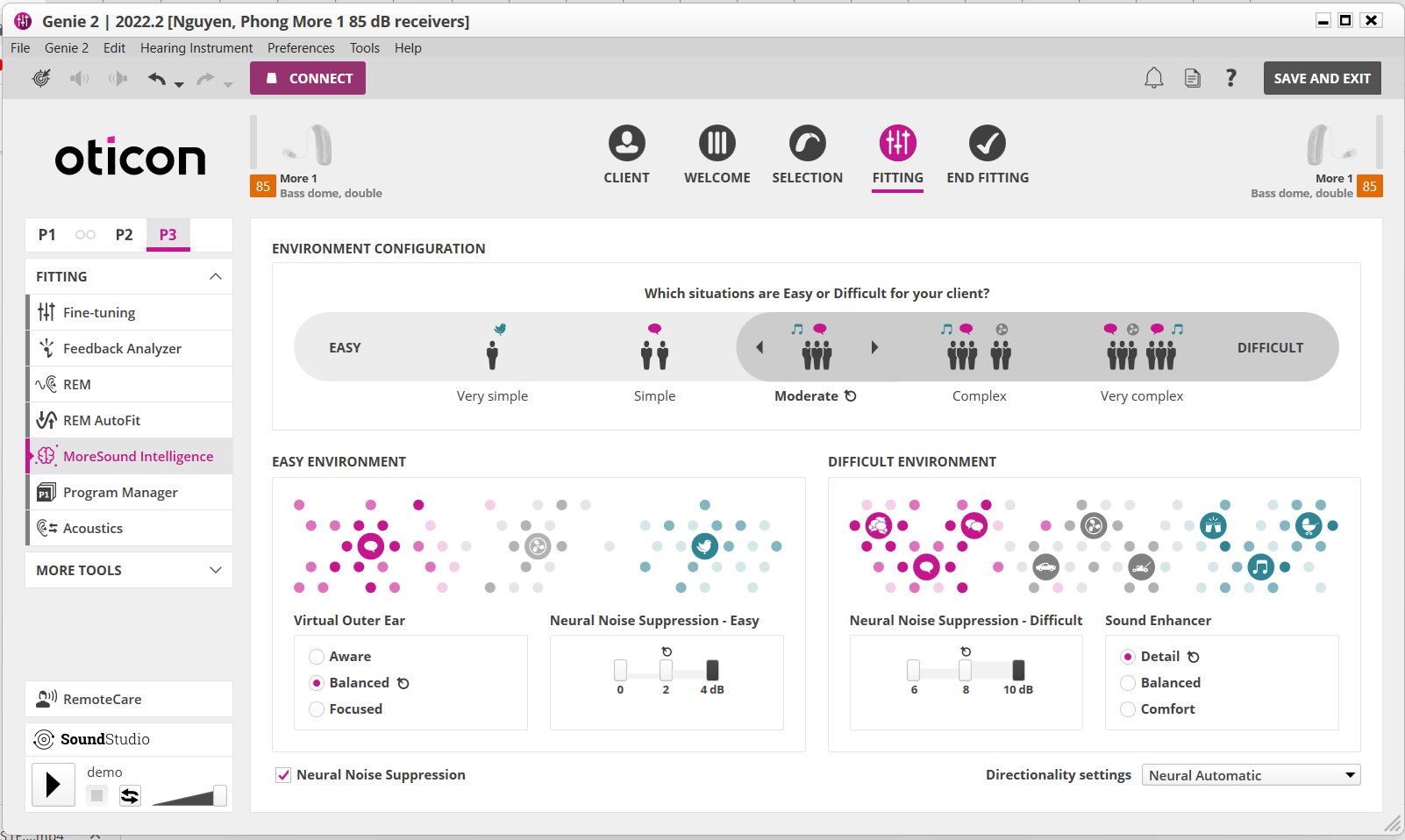Click the help question mark icon
Image resolution: width=1405 pixels, height=840 pixels.
click(1230, 78)
